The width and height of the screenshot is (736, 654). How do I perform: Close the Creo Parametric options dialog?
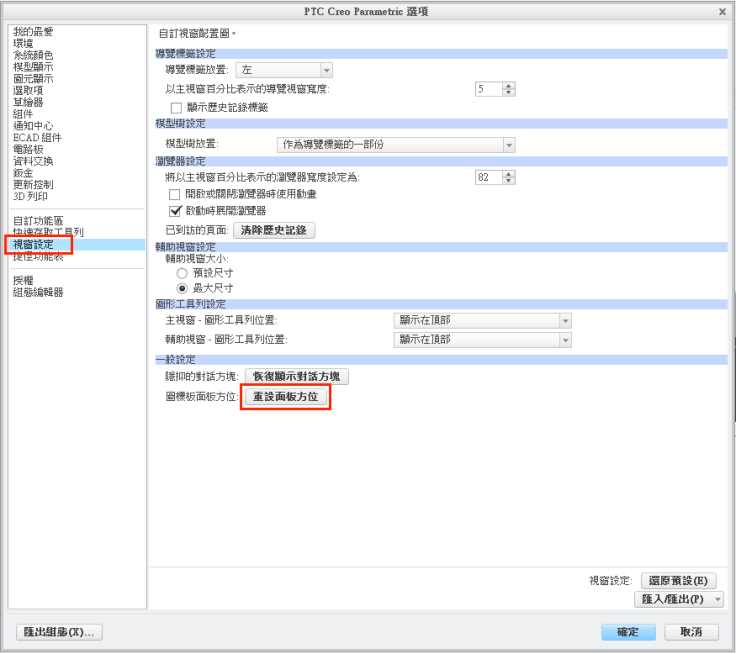click(x=722, y=11)
